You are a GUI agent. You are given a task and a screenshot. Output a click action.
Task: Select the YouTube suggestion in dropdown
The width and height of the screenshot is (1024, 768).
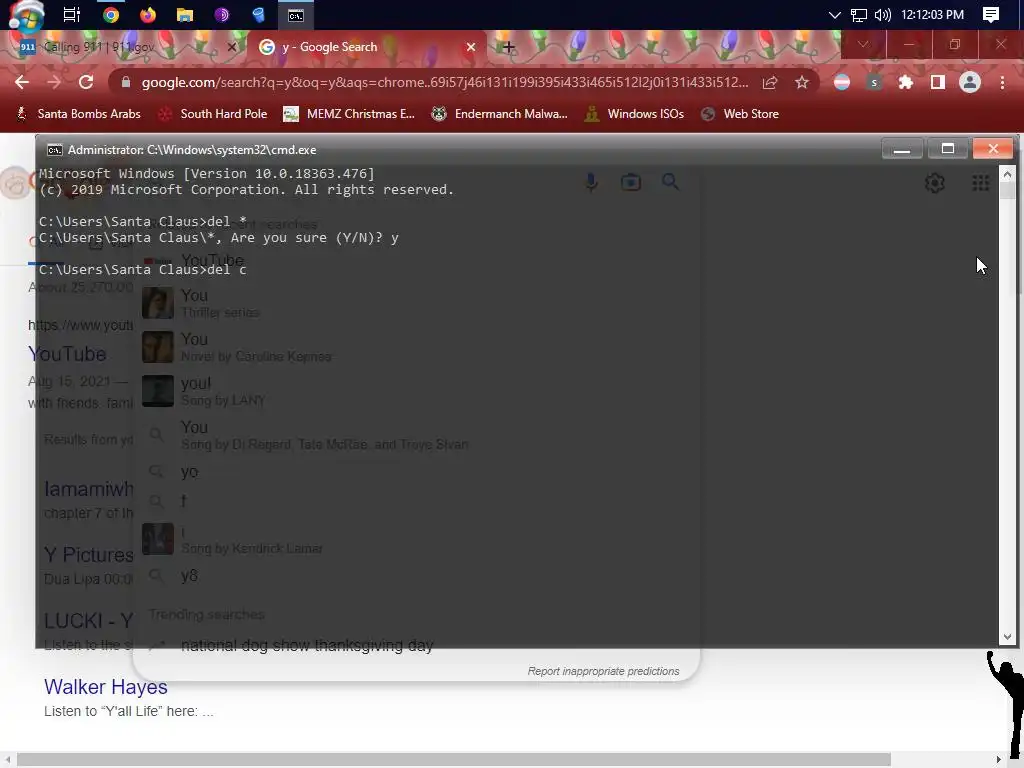tap(418, 261)
